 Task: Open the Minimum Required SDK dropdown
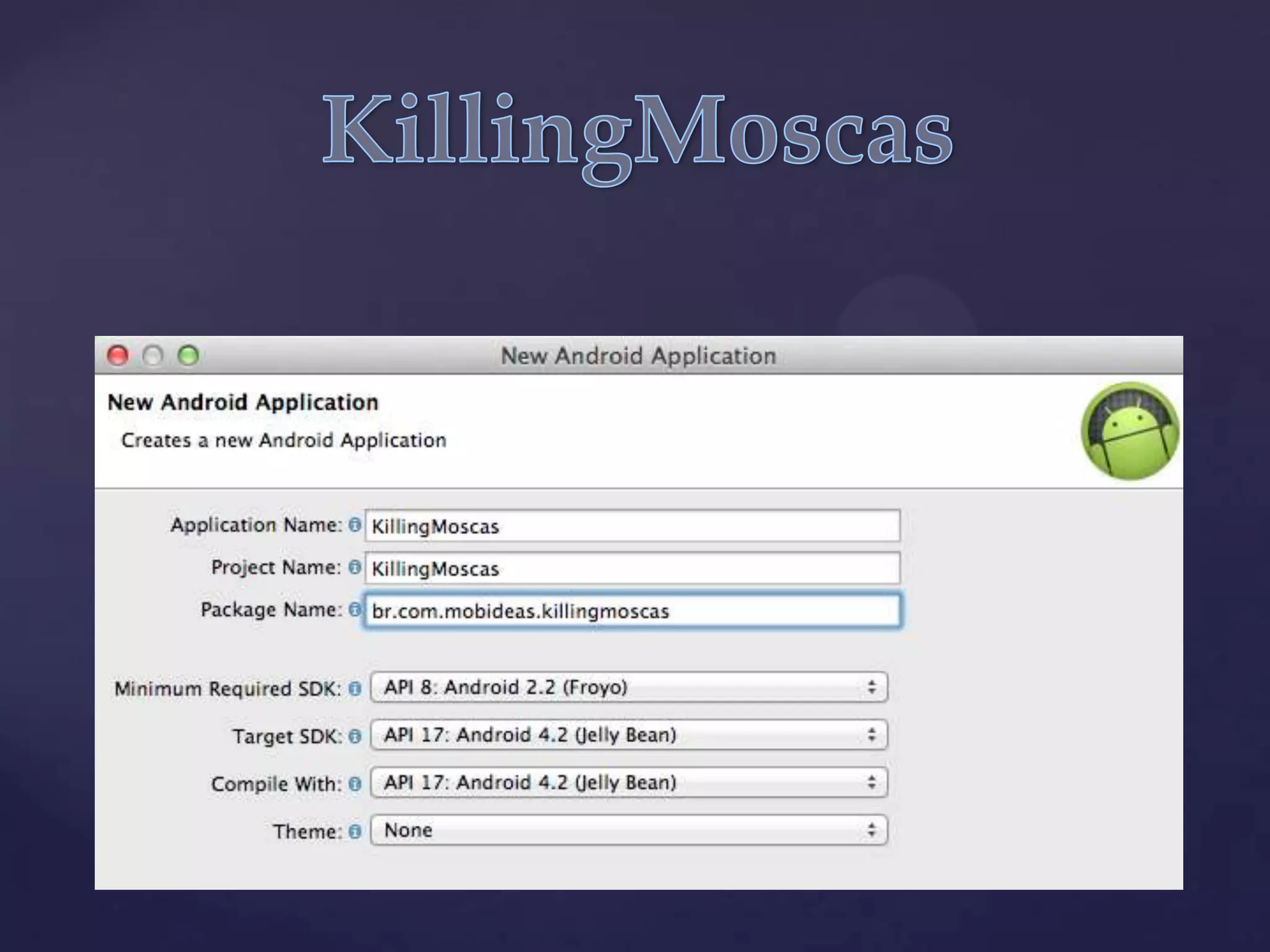628,687
